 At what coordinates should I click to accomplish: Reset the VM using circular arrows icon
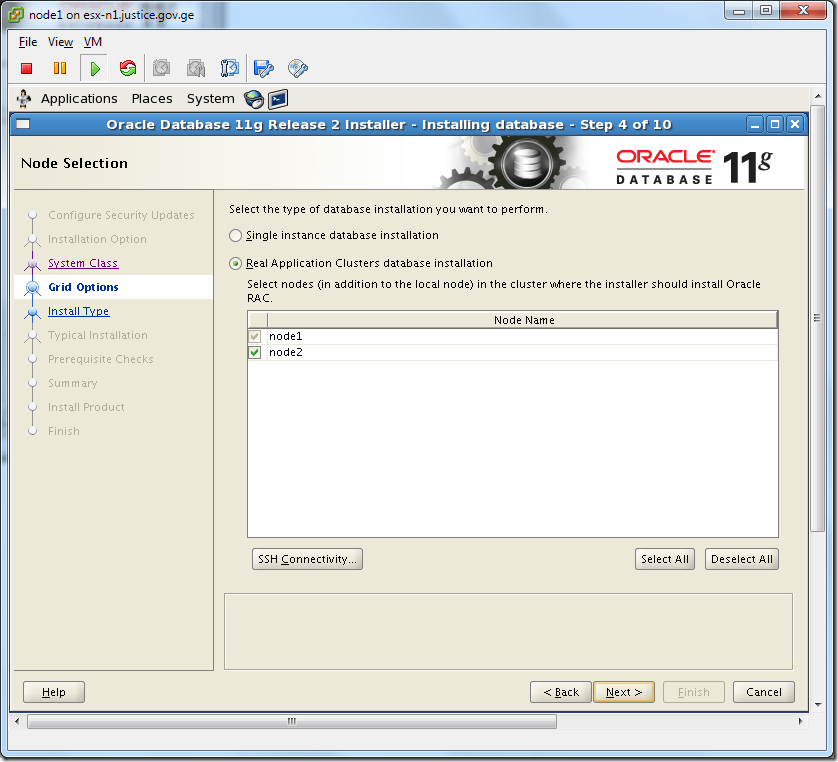pyautogui.click(x=127, y=68)
